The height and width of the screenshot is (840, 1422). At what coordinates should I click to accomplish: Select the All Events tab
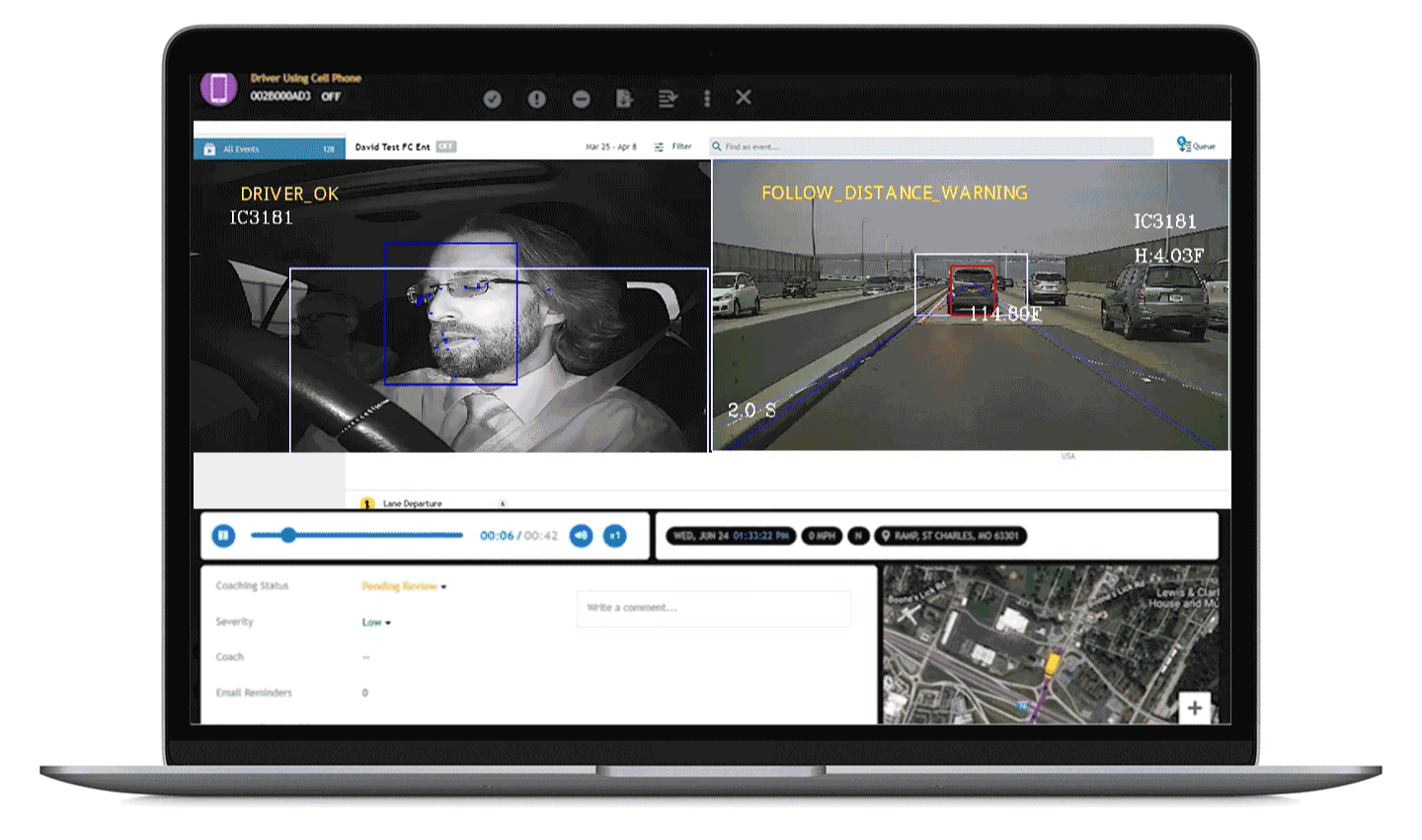tap(269, 149)
